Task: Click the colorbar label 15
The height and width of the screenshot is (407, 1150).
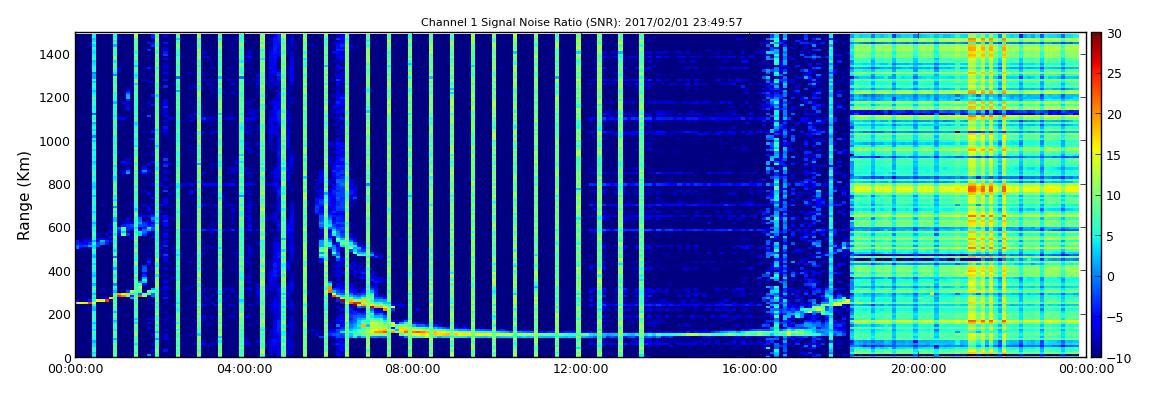Action: pyautogui.click(x=1116, y=155)
